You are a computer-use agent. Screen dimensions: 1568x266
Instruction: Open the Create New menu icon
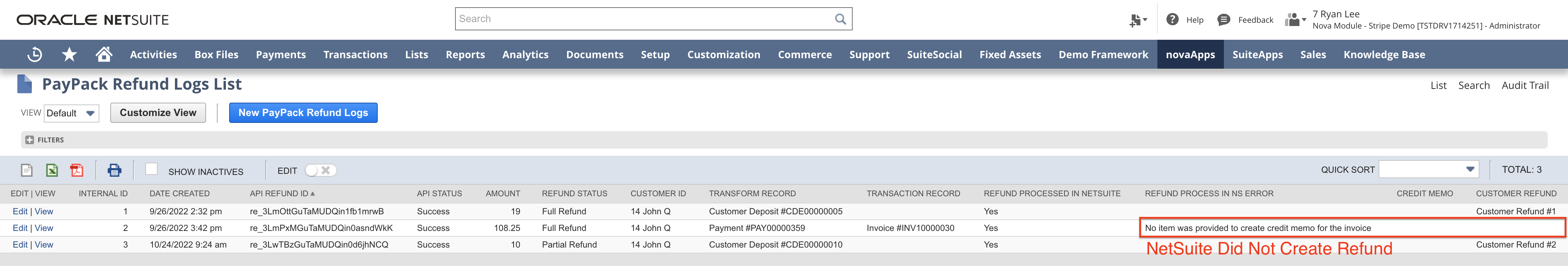point(1138,20)
